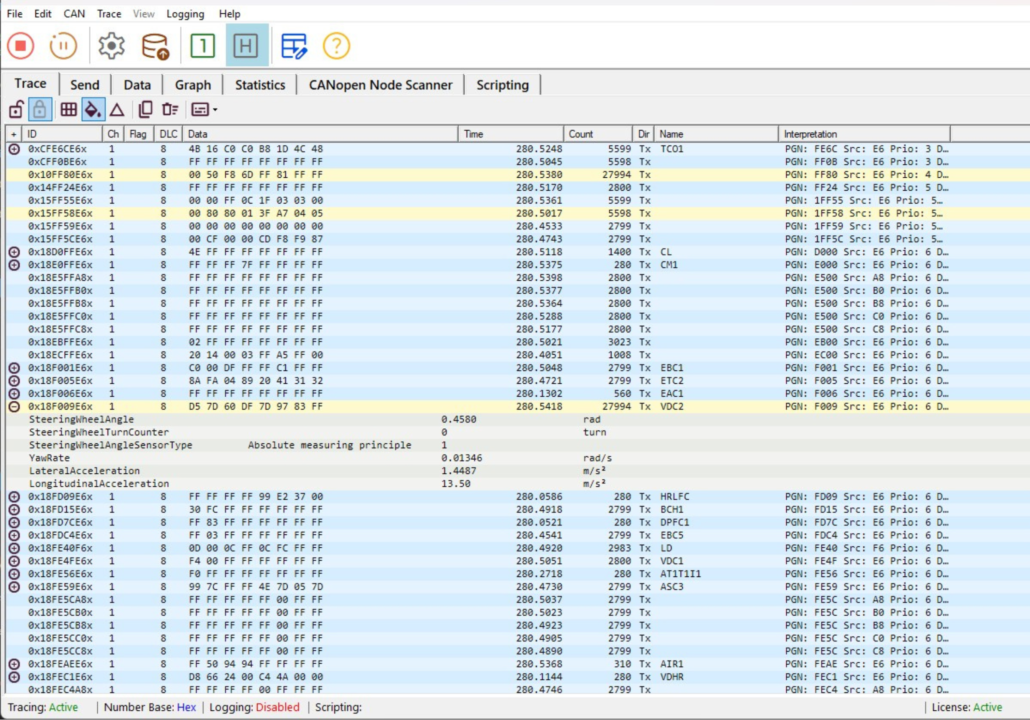This screenshot has height=720, width=1030.
Task: Toggle the hexadecimal number base button
Action: [246, 45]
